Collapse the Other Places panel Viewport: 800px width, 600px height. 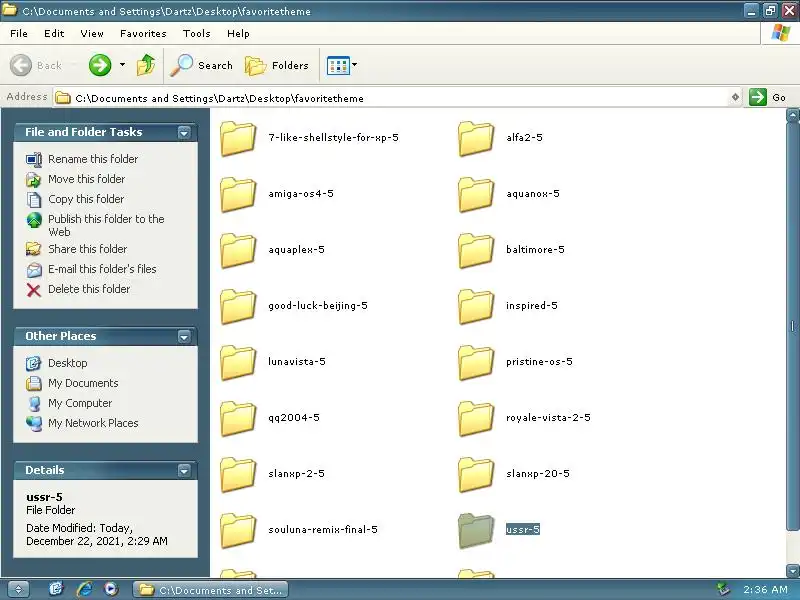(184, 337)
